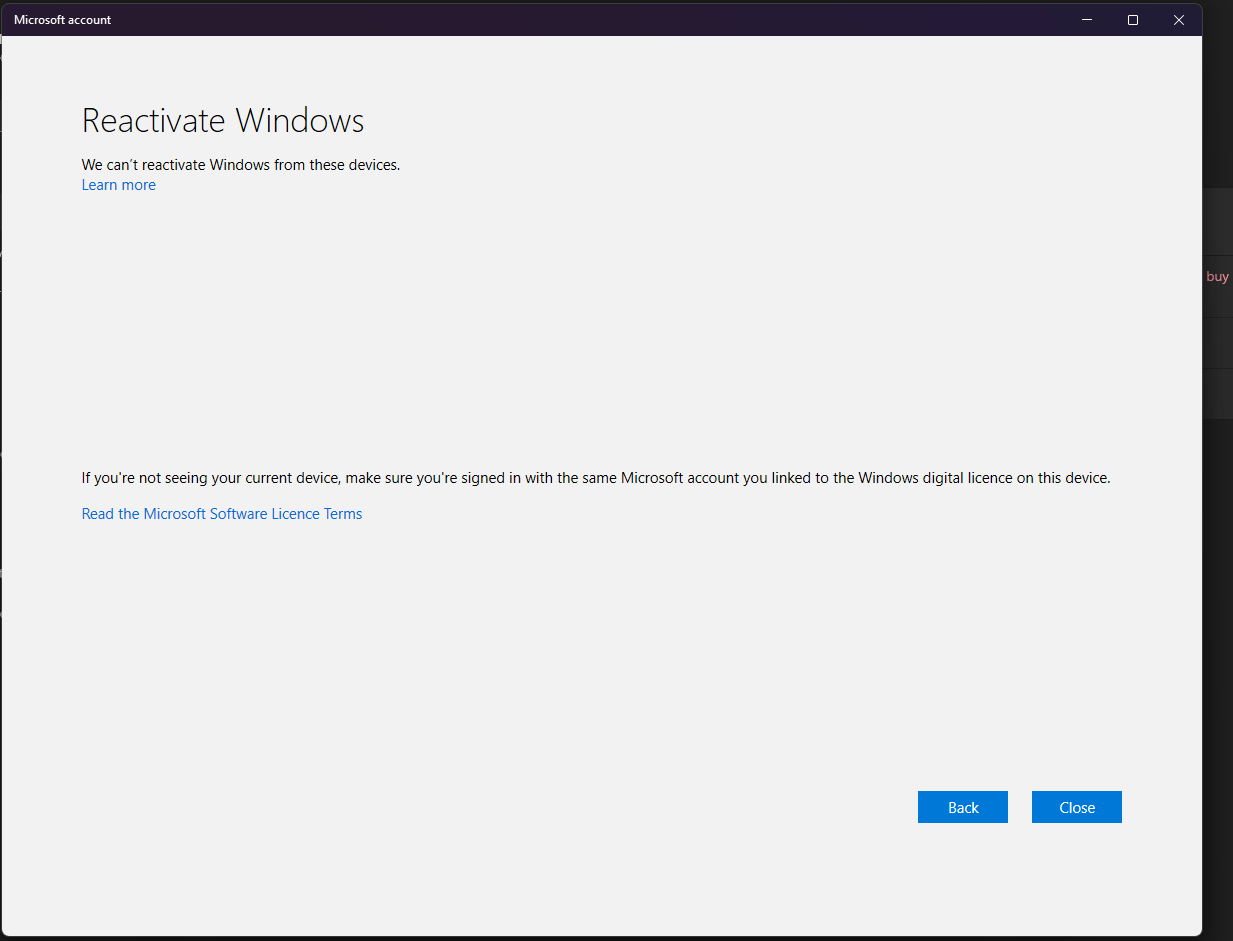Screen dimensions: 1233x941
Task: Minimize the Microsoft account window
Action: (x=1087, y=20)
